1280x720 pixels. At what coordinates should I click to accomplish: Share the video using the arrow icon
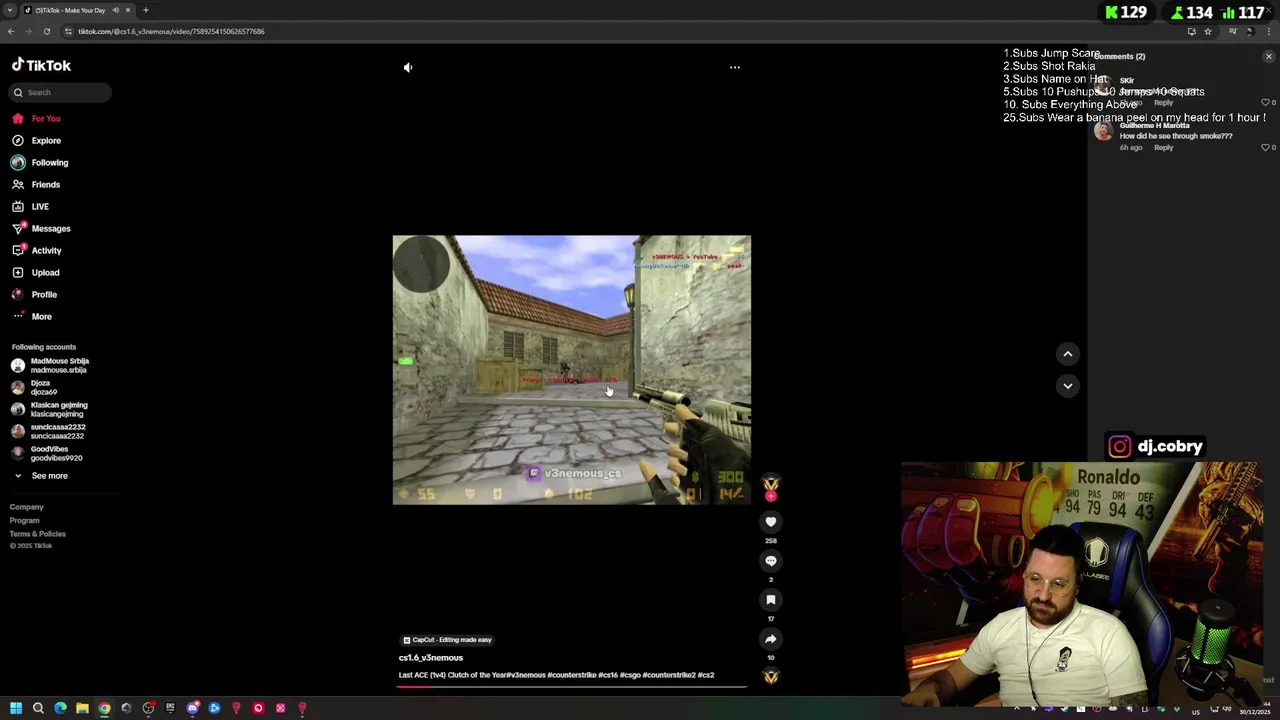coord(771,639)
